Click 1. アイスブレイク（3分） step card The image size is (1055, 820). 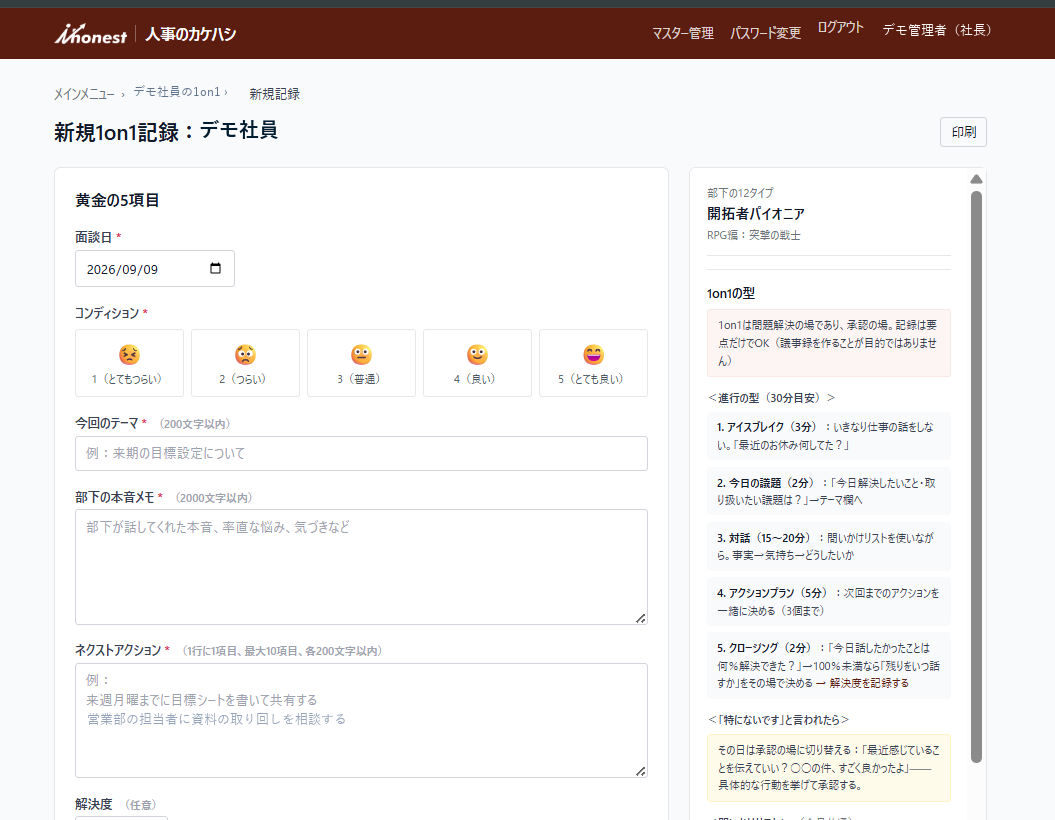pos(829,436)
